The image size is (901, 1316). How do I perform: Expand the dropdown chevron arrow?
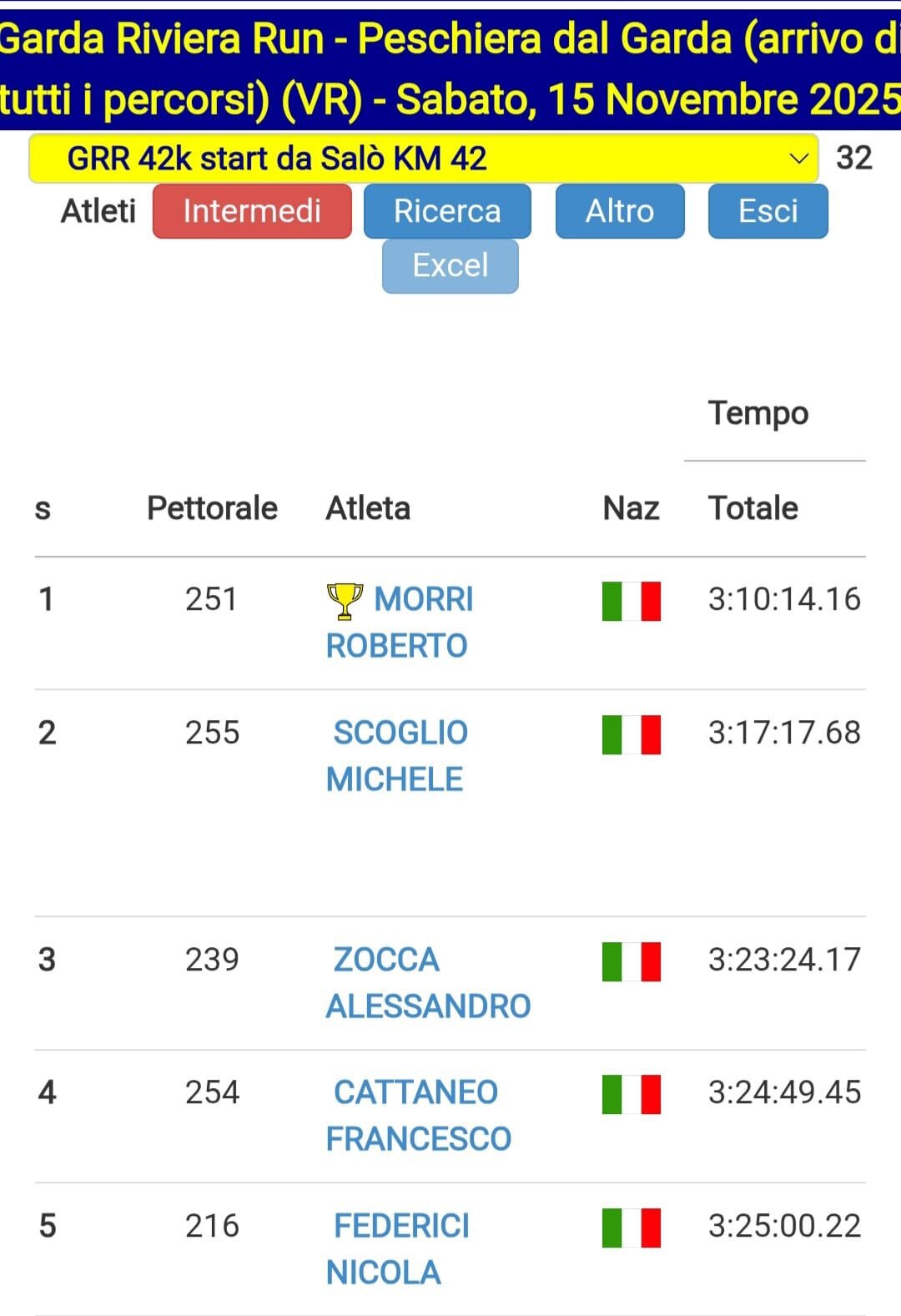[798, 159]
